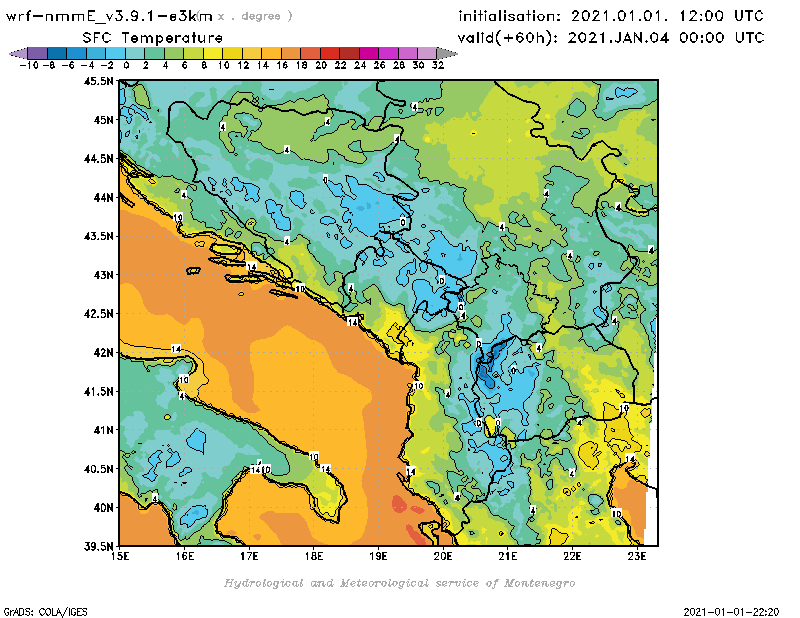Click the '20' value on the legend
The height and width of the screenshot is (618, 800).
tap(321, 65)
